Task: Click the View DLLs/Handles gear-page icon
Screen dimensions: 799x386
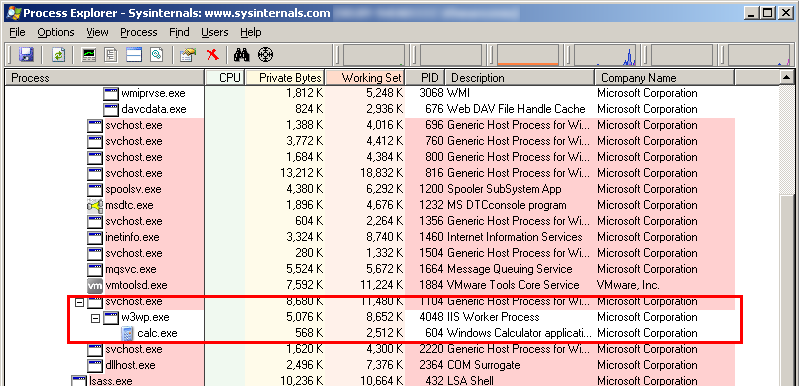Action: [x=156, y=54]
